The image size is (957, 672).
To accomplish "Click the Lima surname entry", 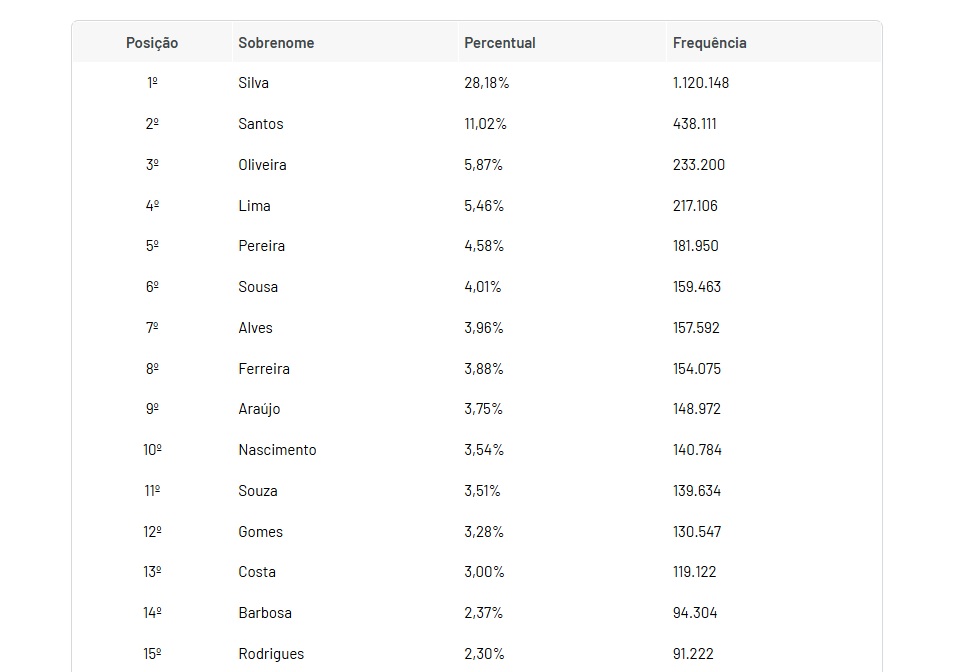I will coord(254,206).
